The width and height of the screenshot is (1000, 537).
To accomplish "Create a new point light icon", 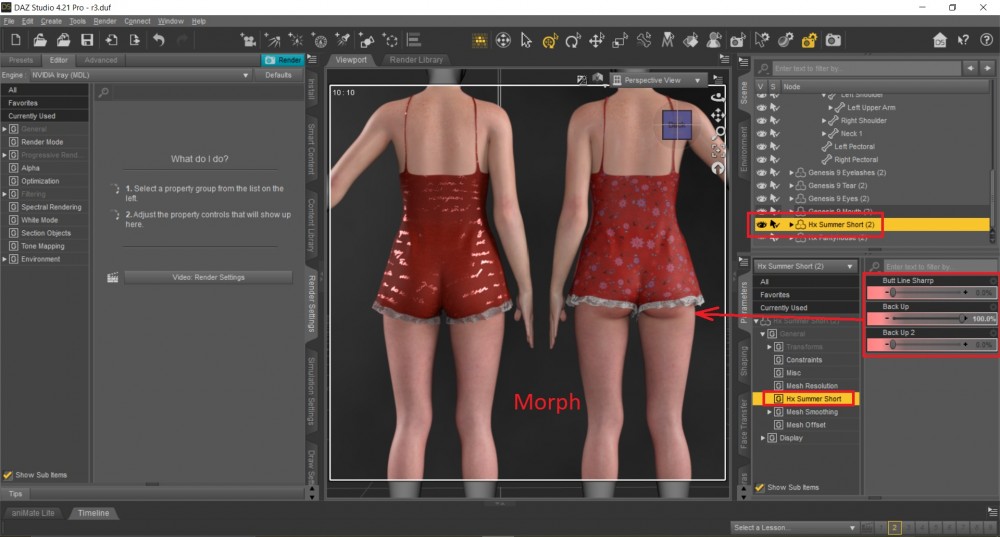I will click(296, 41).
